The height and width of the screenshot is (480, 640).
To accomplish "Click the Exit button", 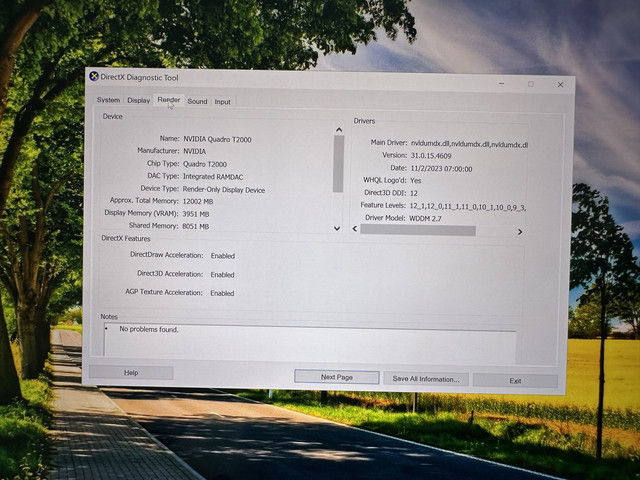I will pos(515,380).
